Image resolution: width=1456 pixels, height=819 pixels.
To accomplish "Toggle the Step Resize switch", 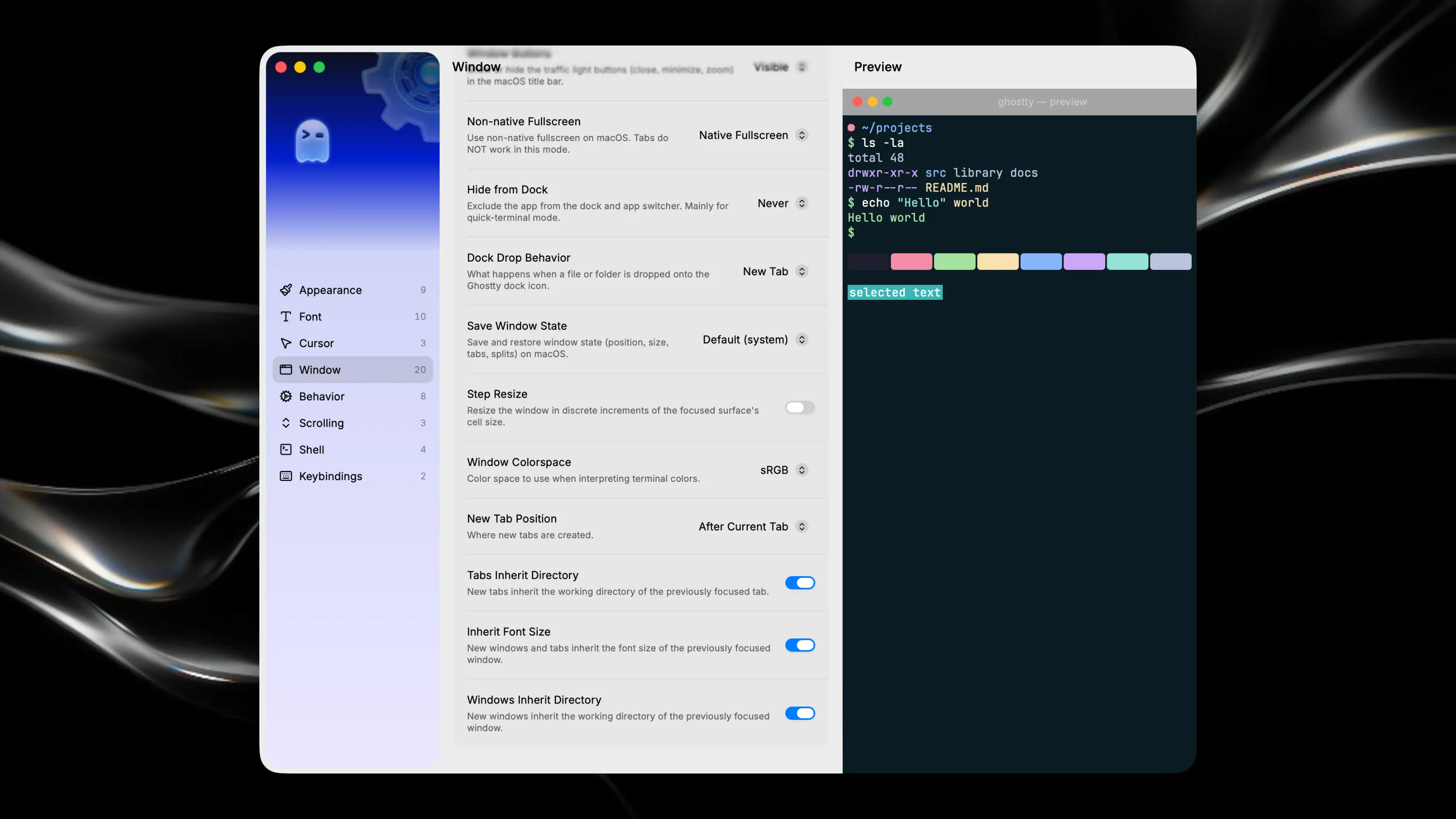I will [800, 408].
